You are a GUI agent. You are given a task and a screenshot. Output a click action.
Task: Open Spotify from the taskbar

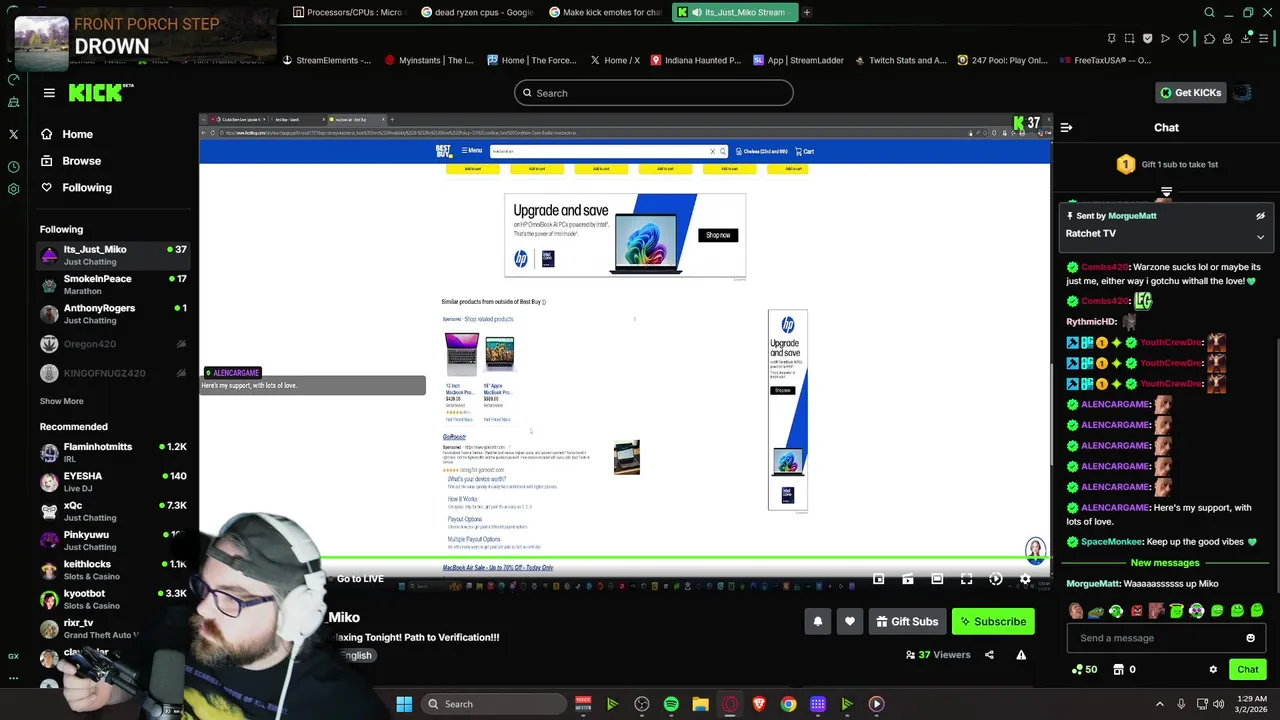(x=671, y=704)
